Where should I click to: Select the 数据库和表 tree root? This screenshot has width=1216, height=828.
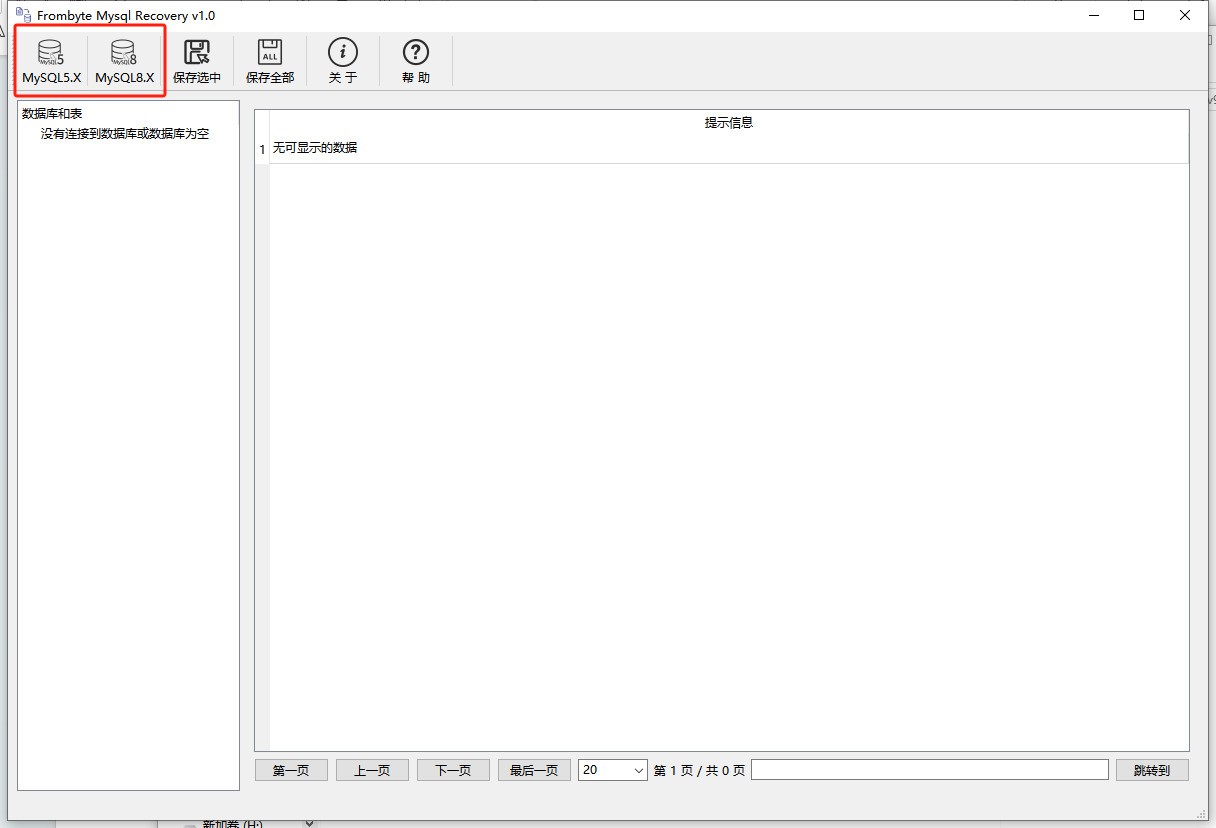coord(52,114)
